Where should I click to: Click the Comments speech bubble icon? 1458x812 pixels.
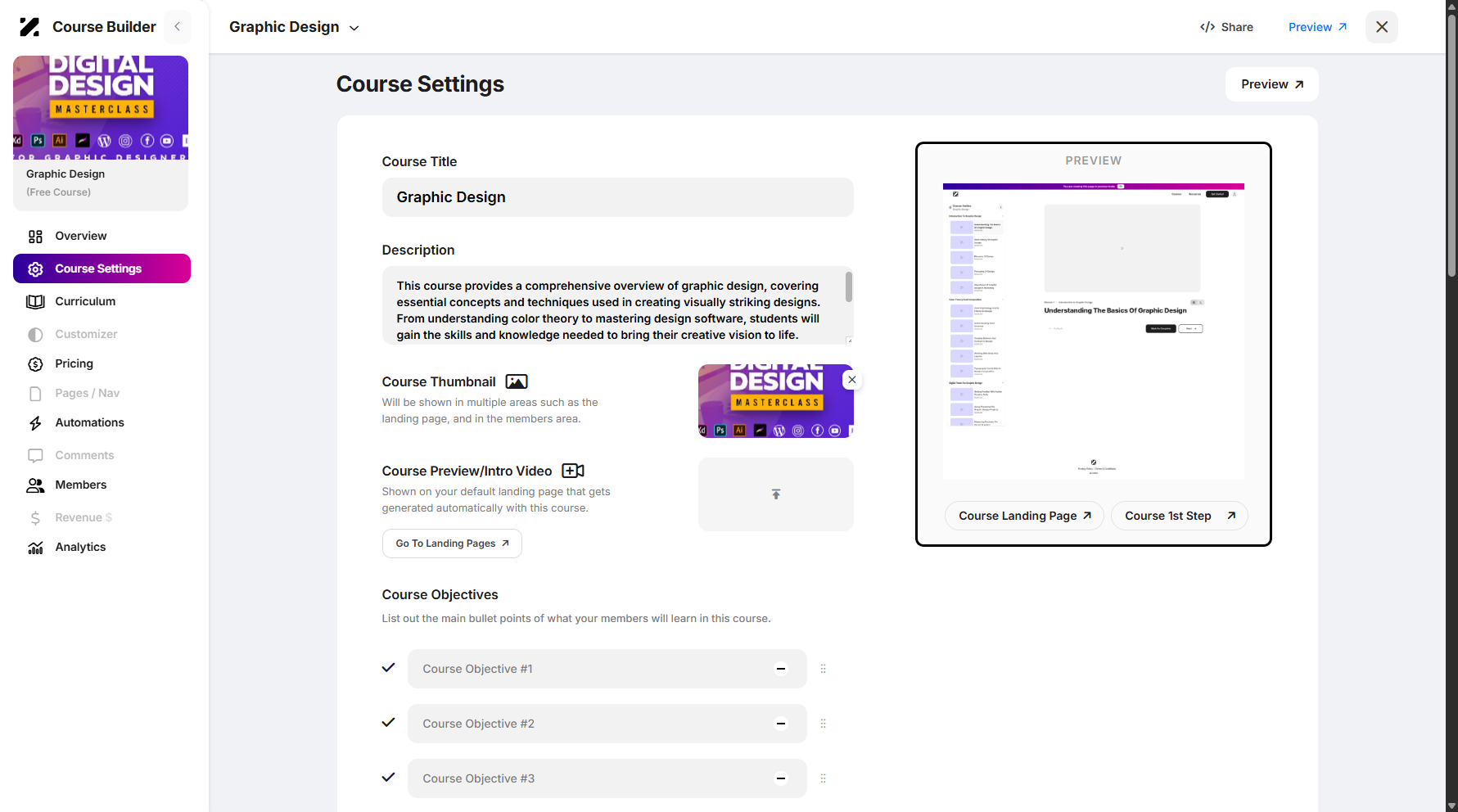(35, 456)
